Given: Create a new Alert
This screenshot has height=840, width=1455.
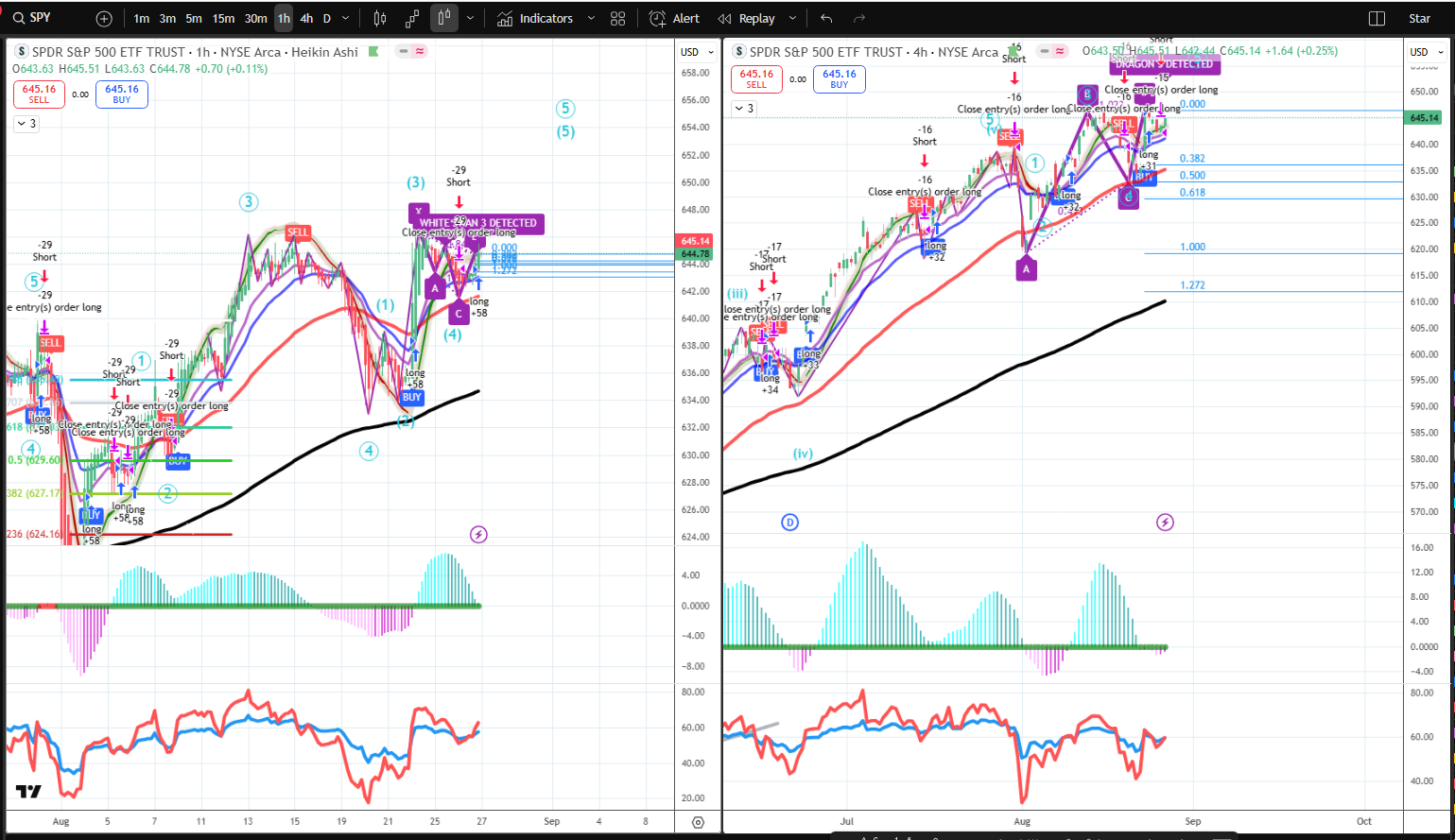Looking at the screenshot, I should pos(674,19).
